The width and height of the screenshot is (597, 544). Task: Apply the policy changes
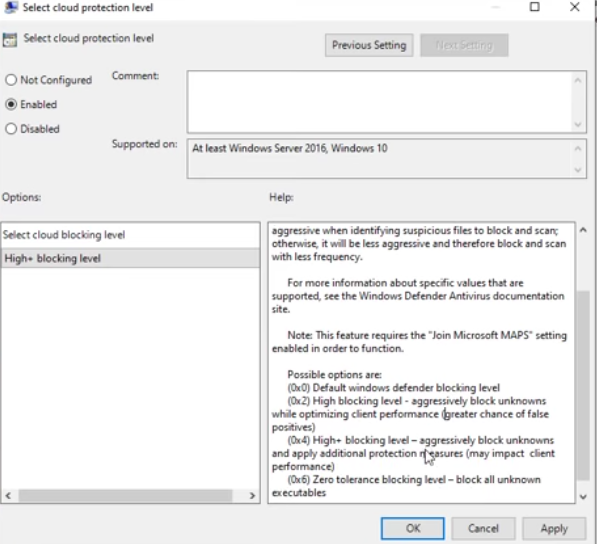pos(554,528)
